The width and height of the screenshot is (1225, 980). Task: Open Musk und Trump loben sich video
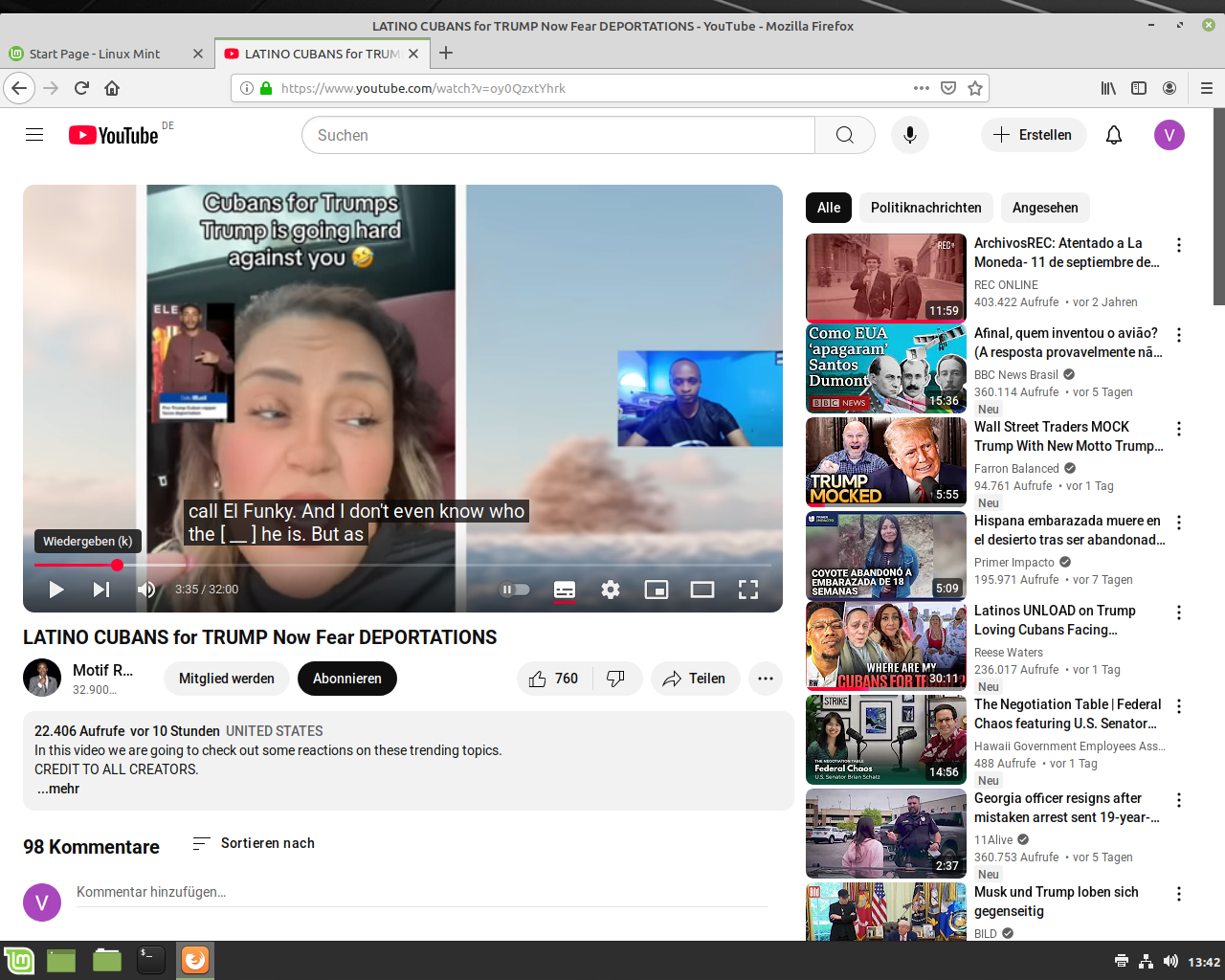pyautogui.click(x=1057, y=902)
